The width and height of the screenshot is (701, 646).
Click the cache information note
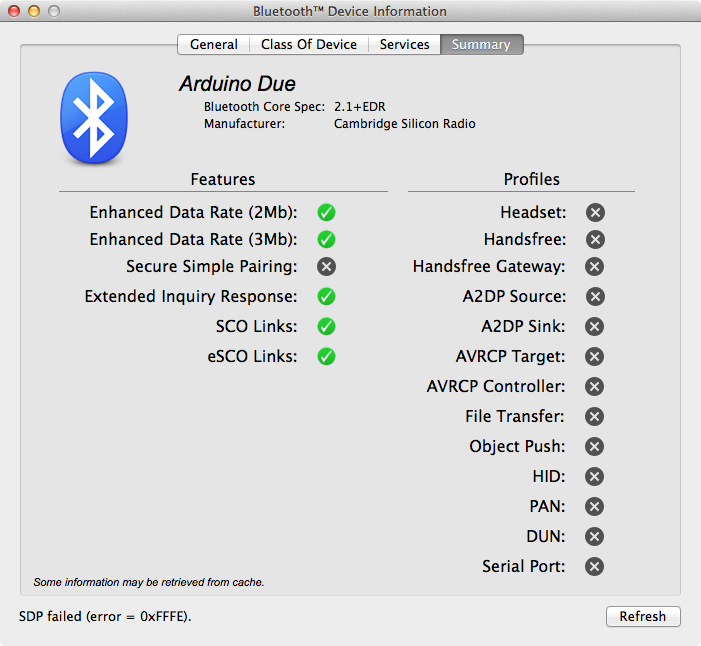(149, 582)
